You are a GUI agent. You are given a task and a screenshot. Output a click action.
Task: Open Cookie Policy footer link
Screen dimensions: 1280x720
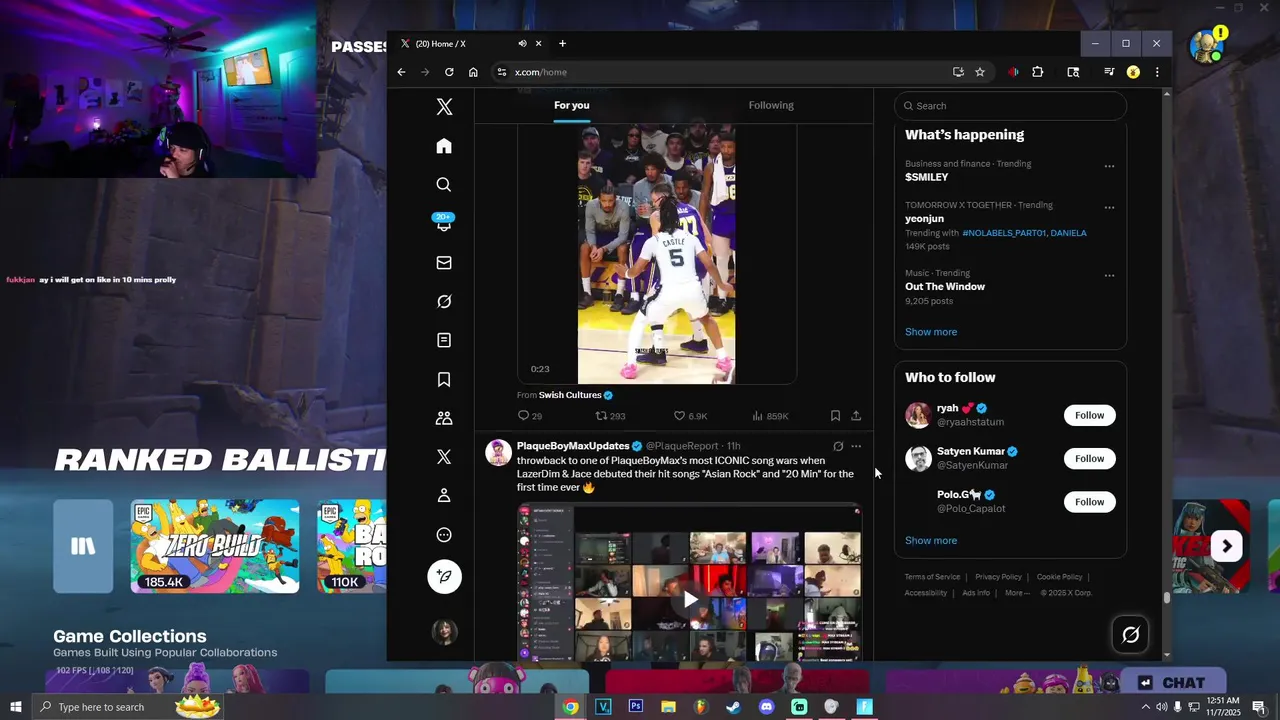pyautogui.click(x=1059, y=577)
